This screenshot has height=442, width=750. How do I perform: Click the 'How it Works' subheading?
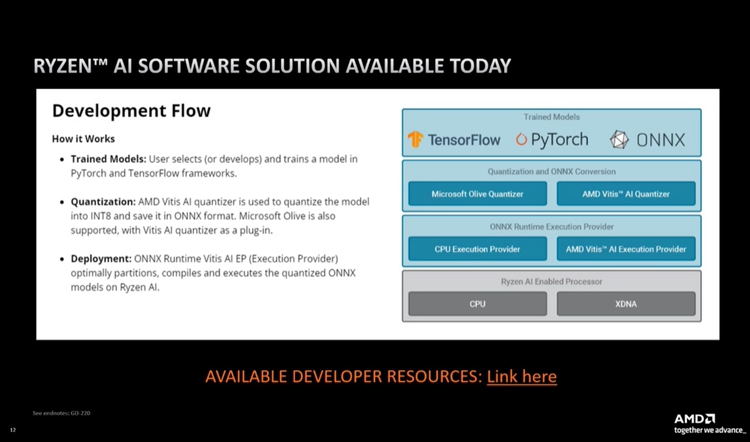[83, 139]
